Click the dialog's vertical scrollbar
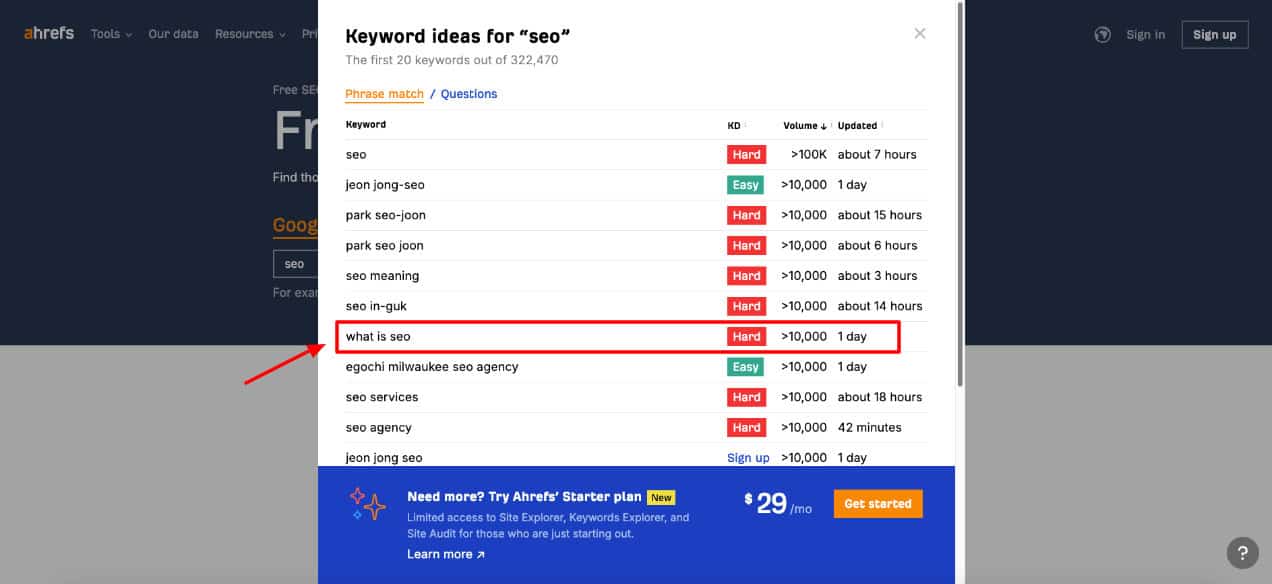Image resolution: width=1272 pixels, height=584 pixels. [960, 200]
